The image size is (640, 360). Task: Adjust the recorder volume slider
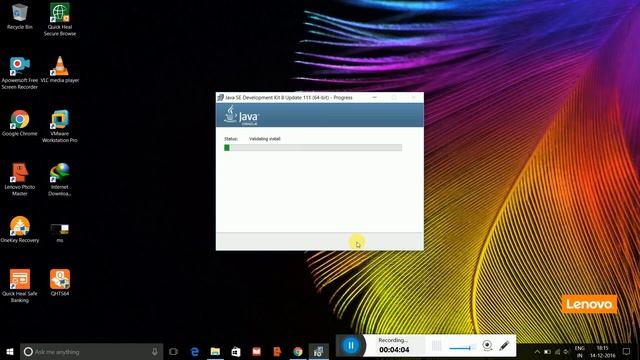462,348
